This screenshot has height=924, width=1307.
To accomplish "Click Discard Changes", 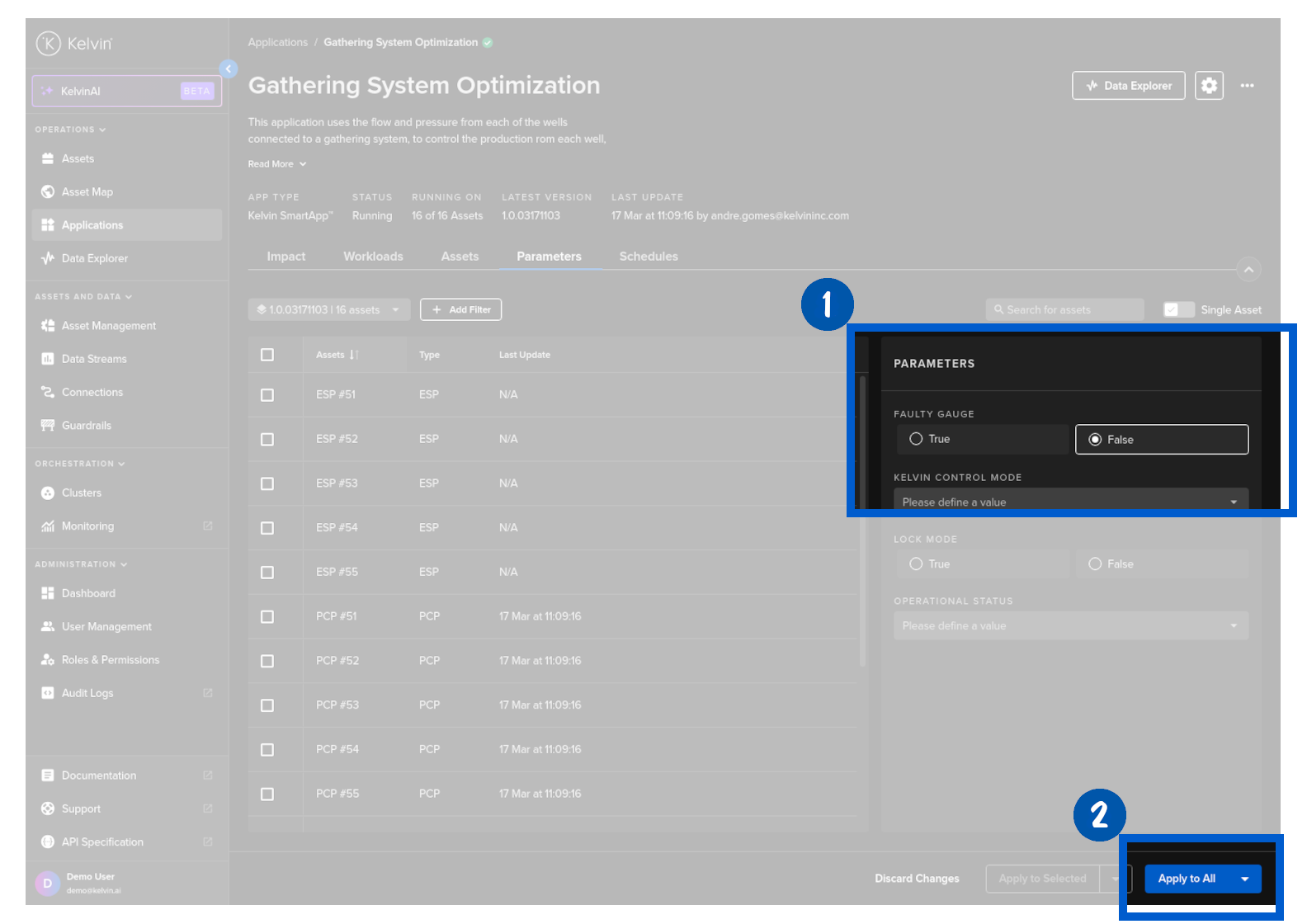I will point(917,879).
